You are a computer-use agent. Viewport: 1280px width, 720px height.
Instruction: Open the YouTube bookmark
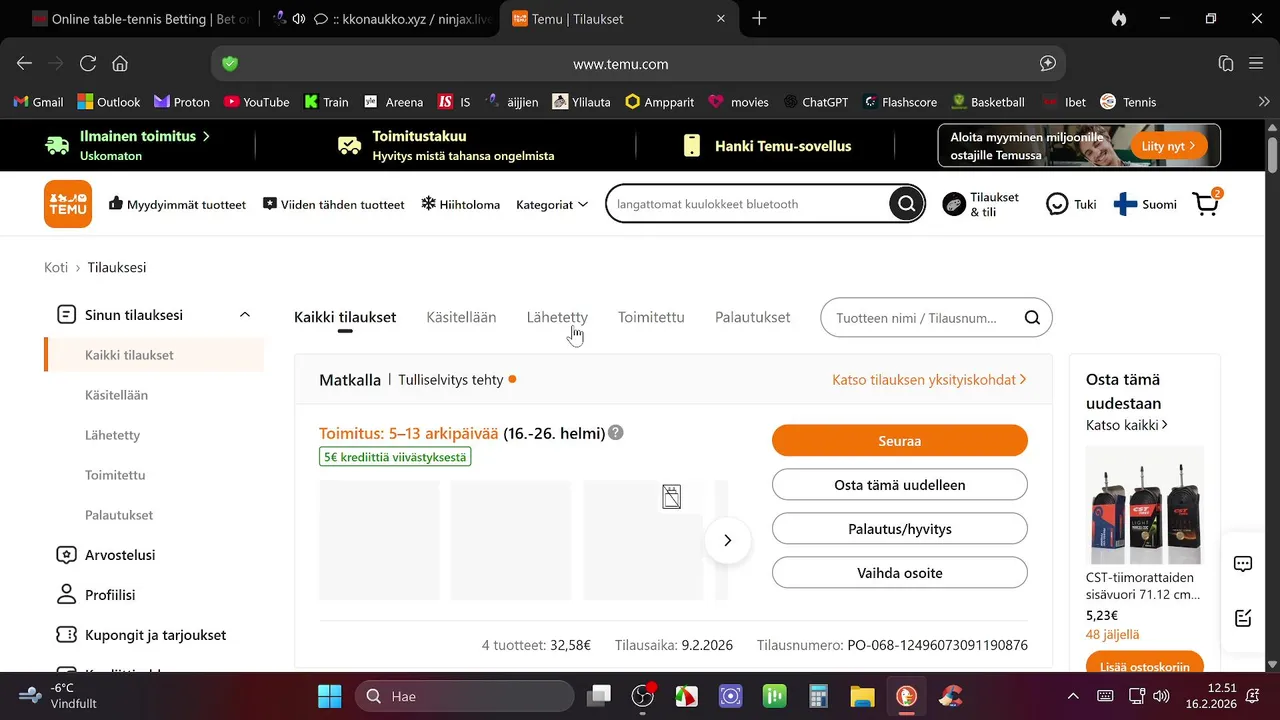[257, 102]
